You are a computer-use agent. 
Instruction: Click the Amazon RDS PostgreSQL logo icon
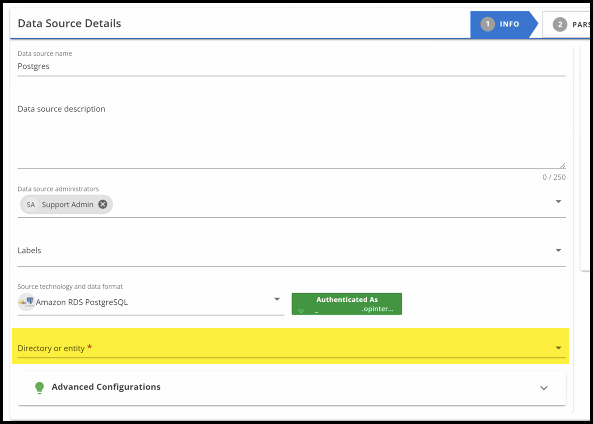click(x=26, y=302)
